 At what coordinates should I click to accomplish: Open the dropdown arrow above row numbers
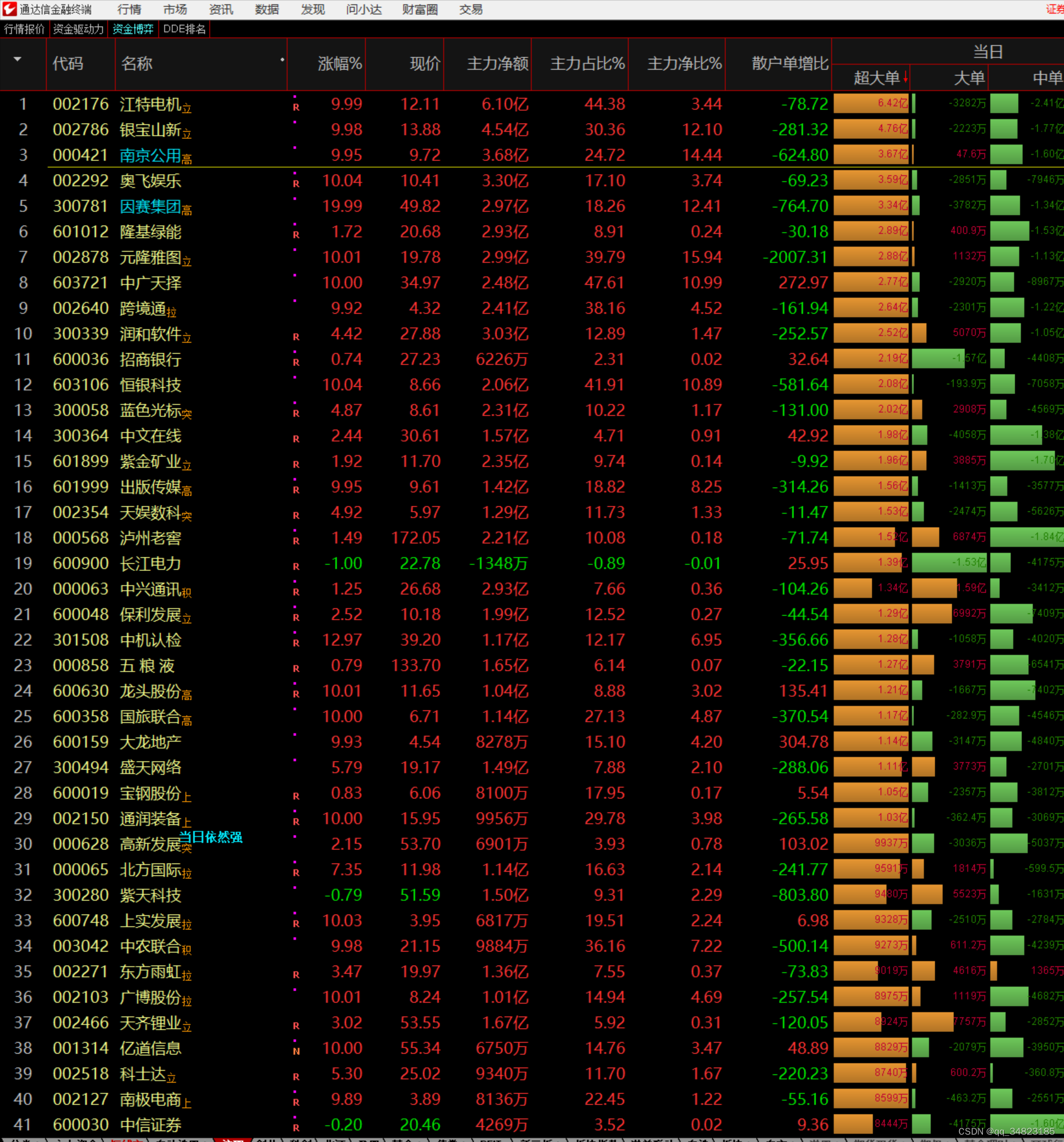(x=17, y=59)
